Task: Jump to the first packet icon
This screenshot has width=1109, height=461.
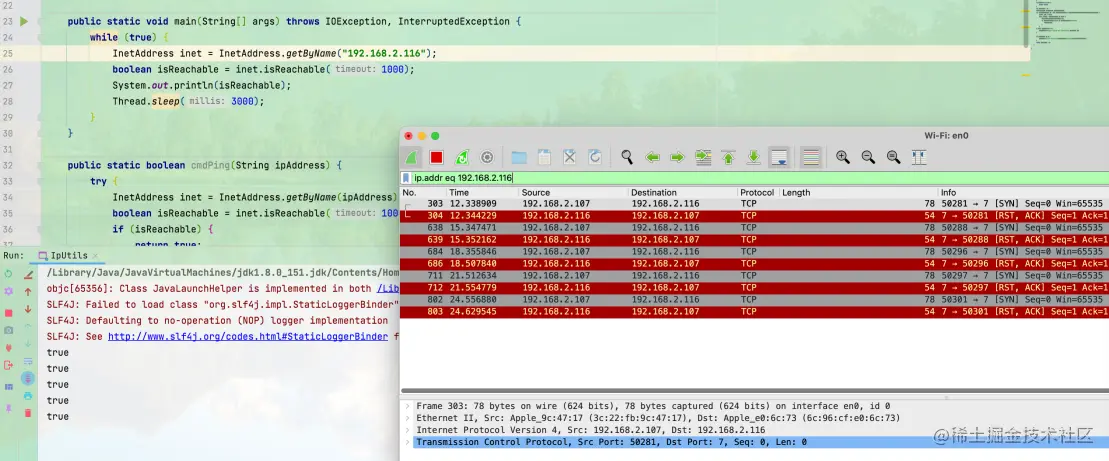Action: pos(728,157)
